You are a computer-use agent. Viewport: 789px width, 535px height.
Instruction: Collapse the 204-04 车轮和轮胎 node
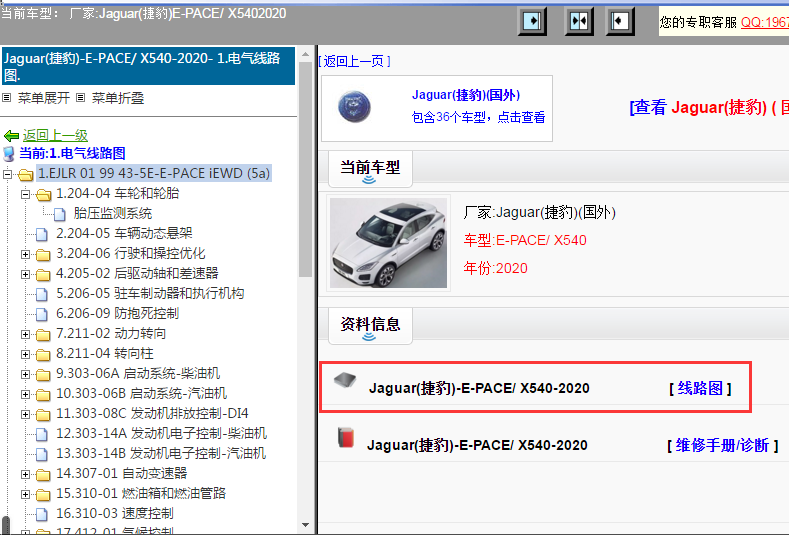(25, 194)
